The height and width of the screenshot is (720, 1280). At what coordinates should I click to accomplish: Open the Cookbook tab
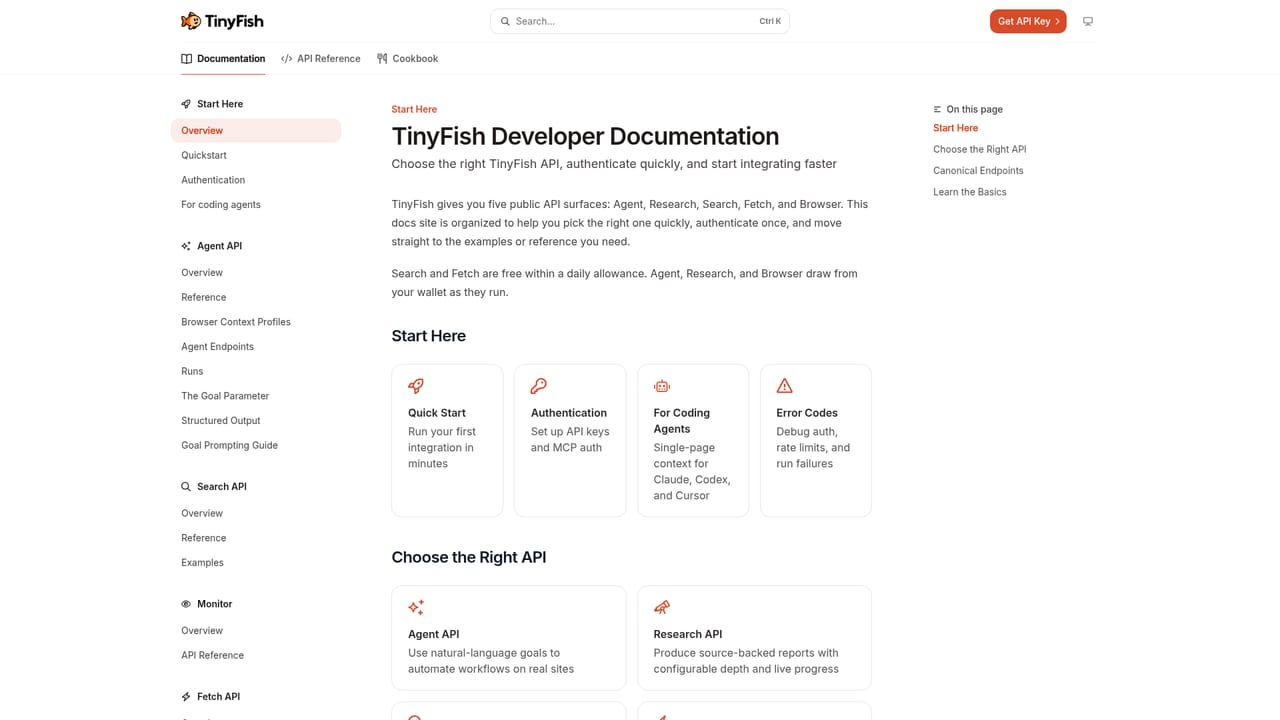coord(408,59)
